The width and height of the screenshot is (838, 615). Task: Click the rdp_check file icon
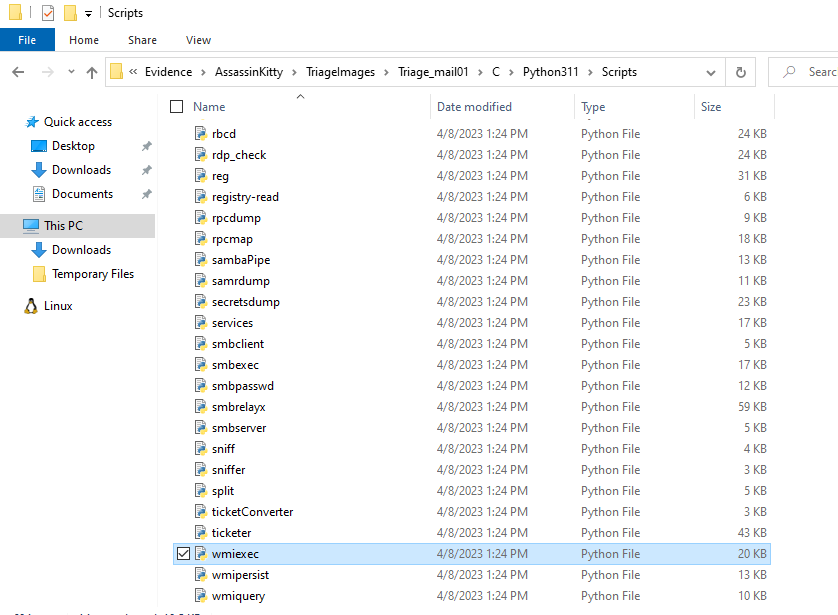(x=201, y=154)
